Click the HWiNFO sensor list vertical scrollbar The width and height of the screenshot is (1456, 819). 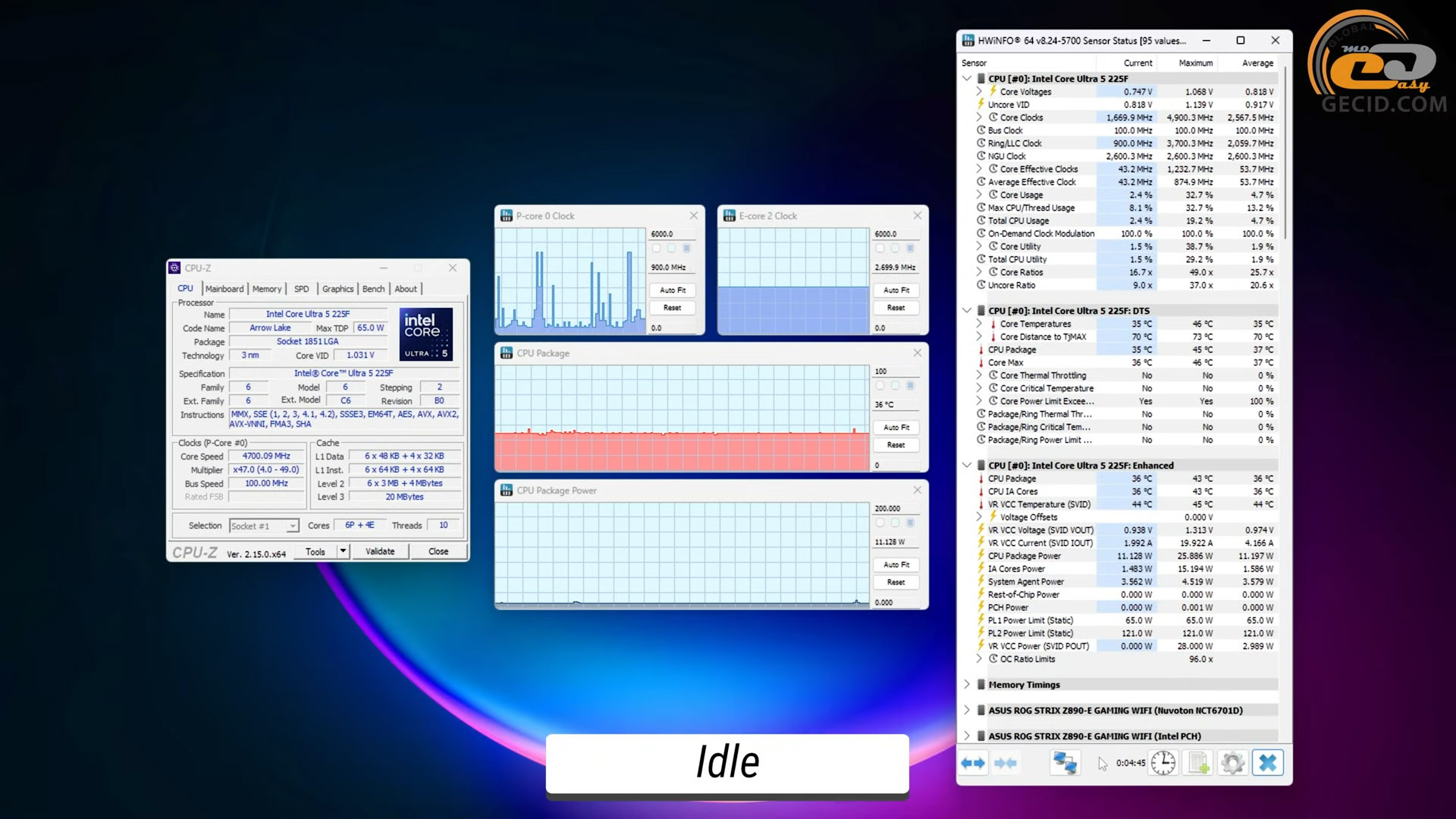point(1285,152)
